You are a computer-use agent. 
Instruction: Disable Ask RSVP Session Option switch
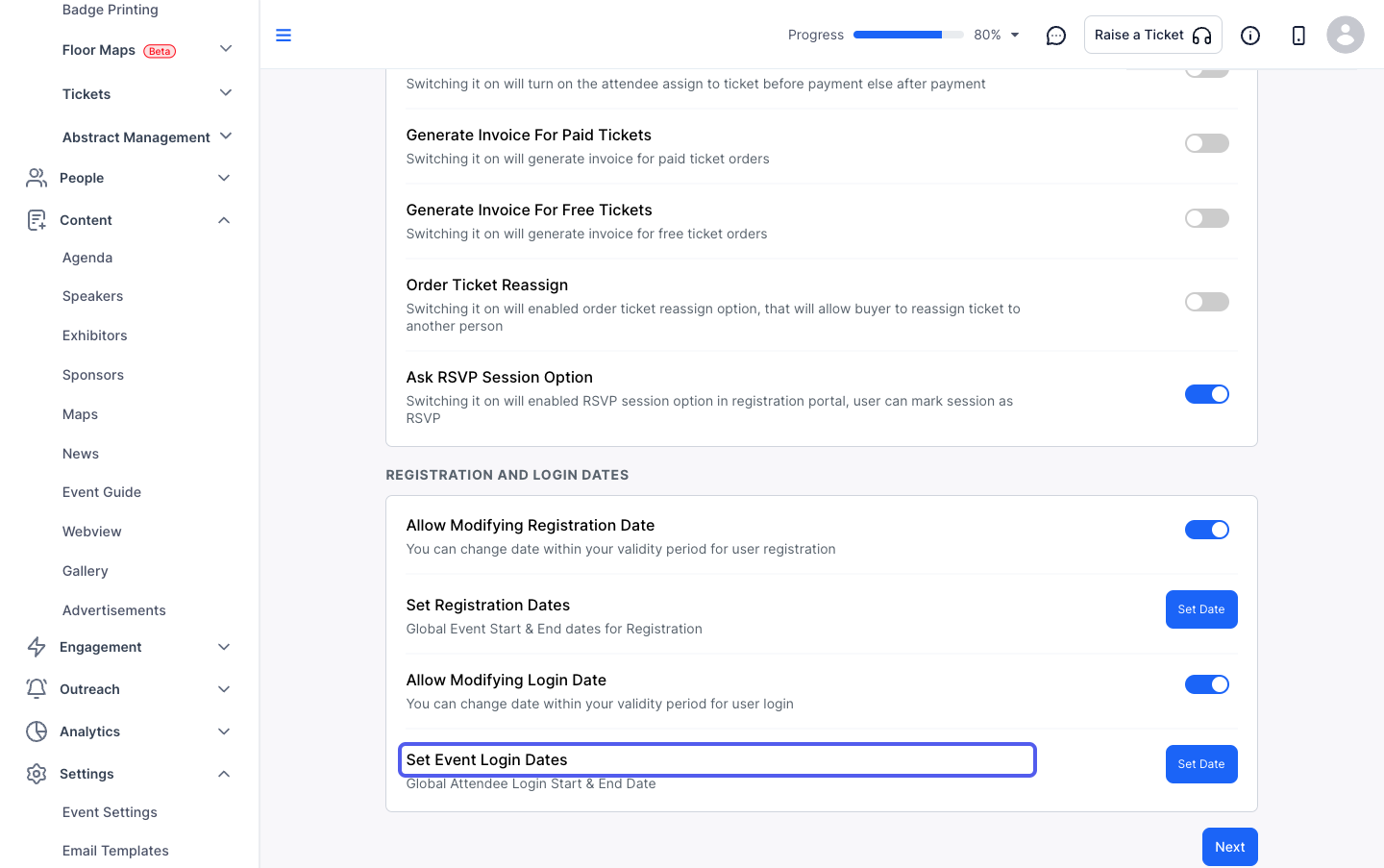click(1207, 394)
